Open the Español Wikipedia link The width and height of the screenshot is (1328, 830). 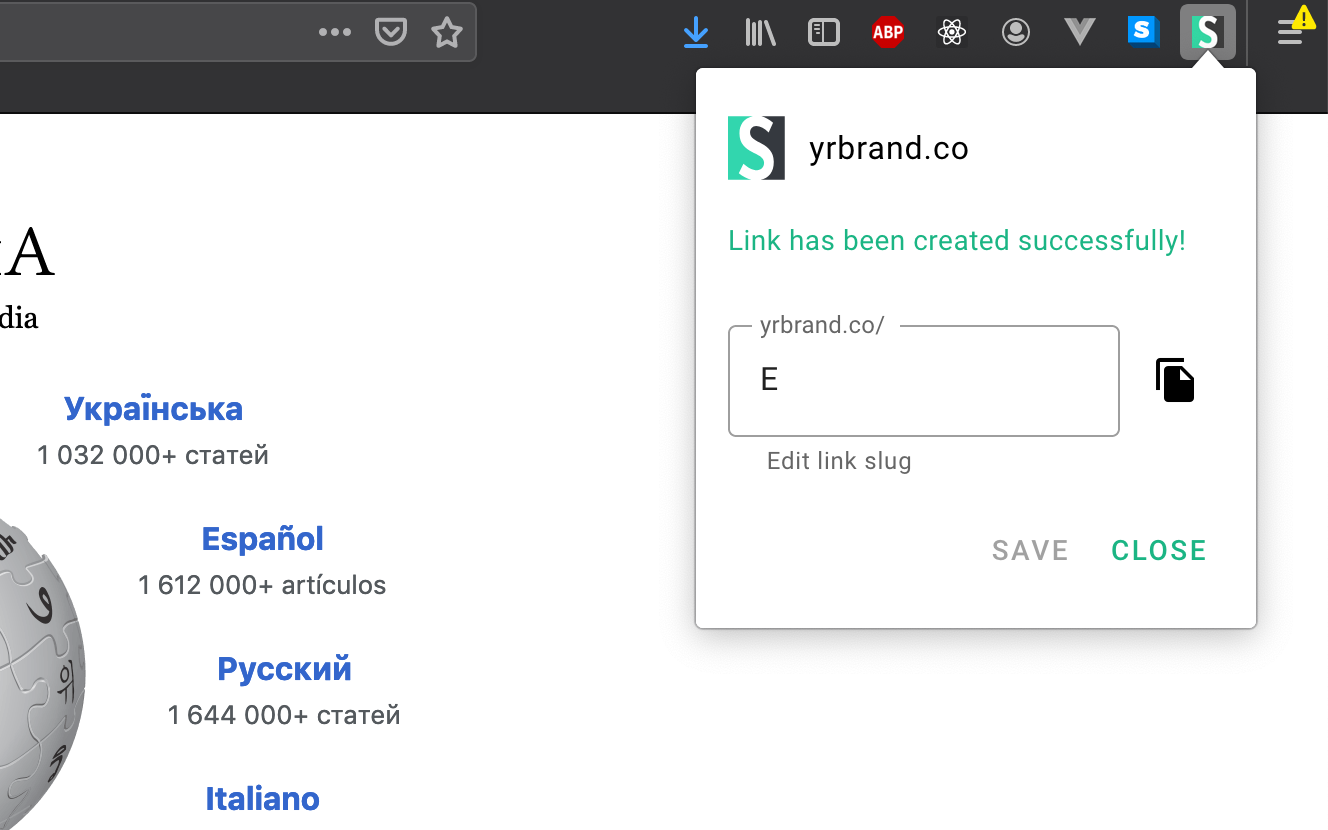click(x=262, y=538)
